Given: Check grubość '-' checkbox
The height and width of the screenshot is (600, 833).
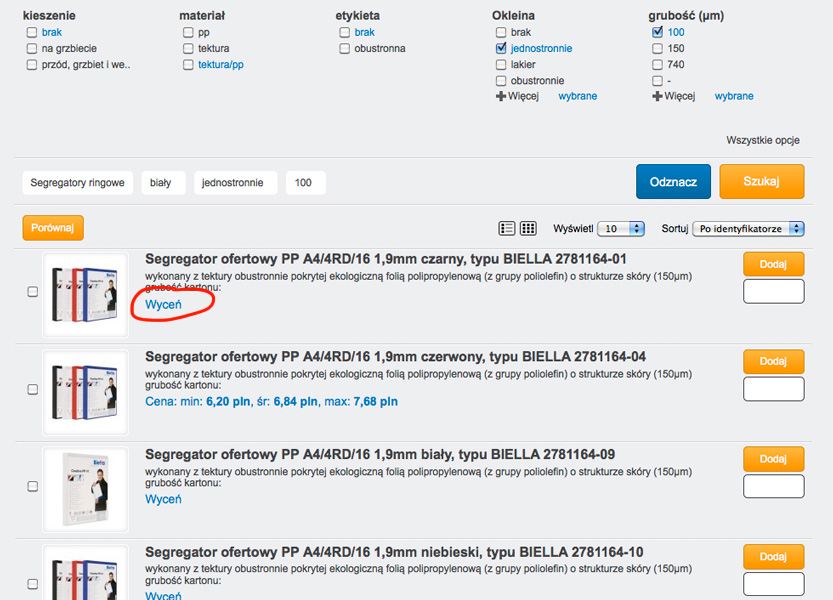Looking at the screenshot, I should tap(657, 81).
